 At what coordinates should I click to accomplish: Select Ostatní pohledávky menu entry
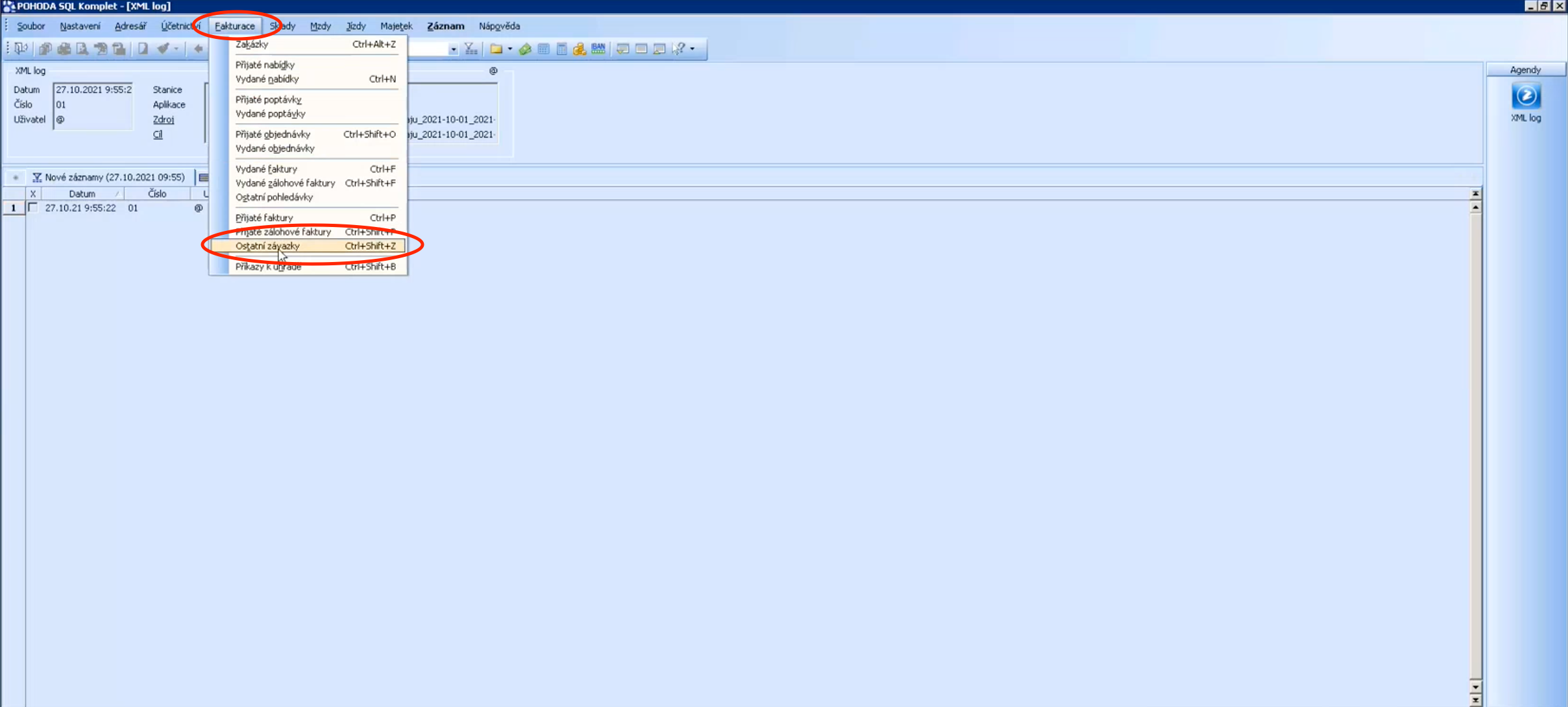click(x=308, y=197)
